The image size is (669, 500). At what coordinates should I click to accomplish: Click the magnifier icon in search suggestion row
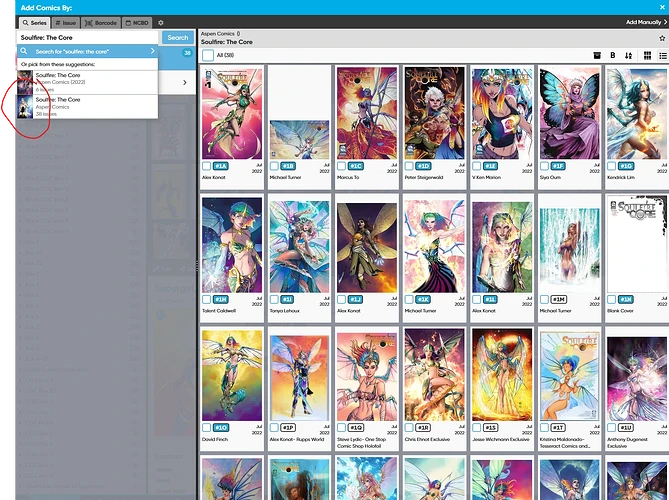pyautogui.click(x=24, y=51)
